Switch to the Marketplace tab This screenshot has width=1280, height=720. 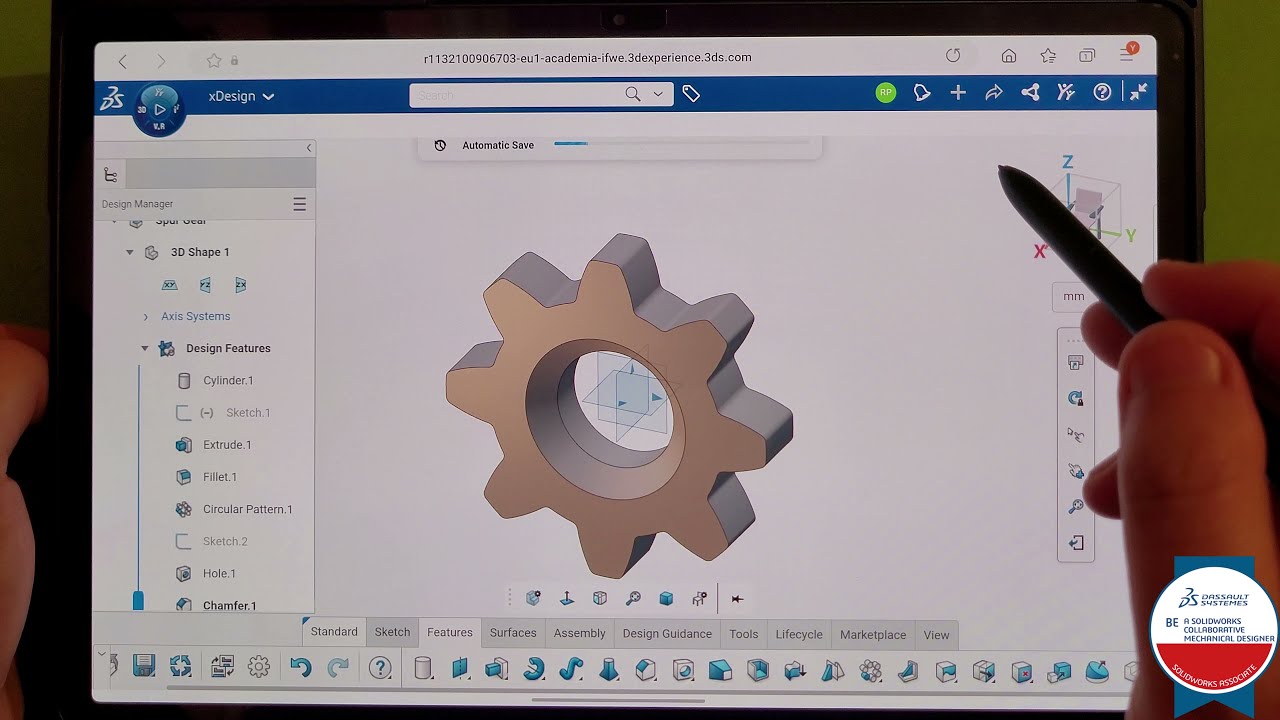873,634
